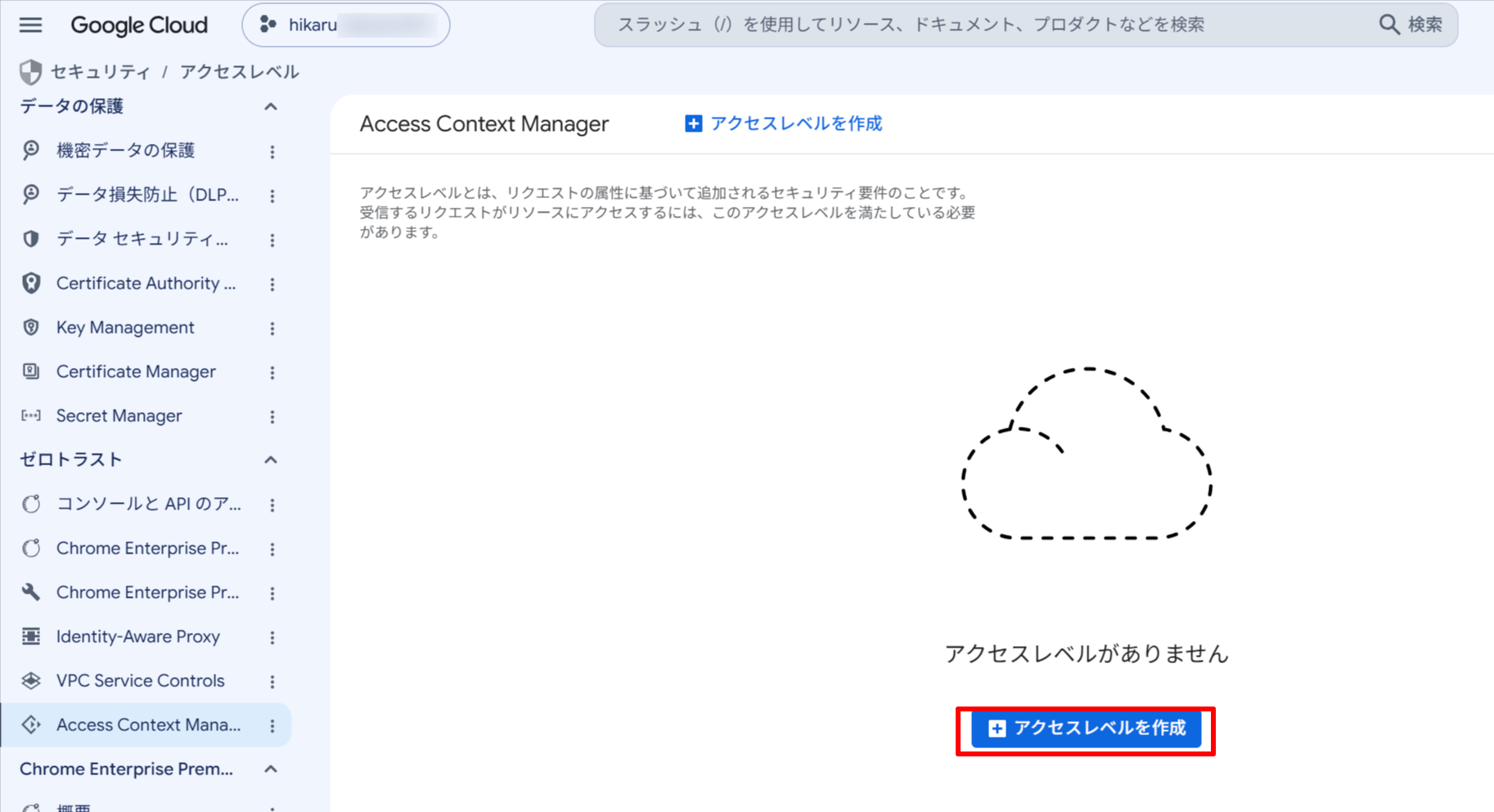Click the Access Context Manager page title
Image resolution: width=1494 pixels, height=812 pixels.
[484, 123]
